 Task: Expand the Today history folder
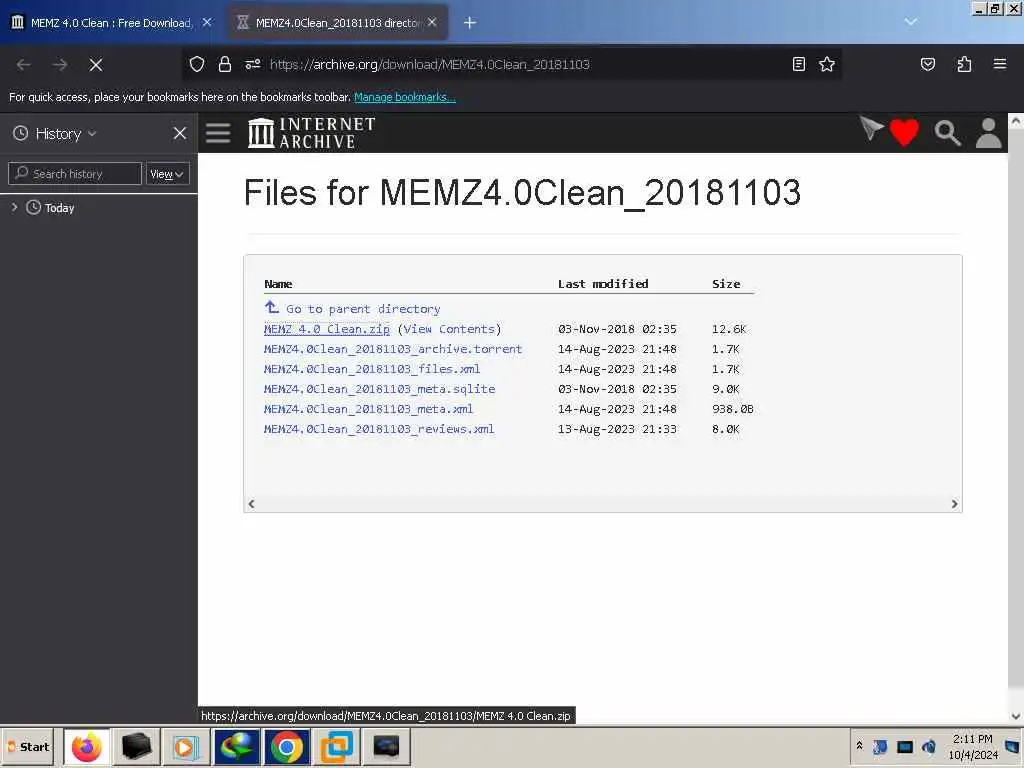pyautogui.click(x=14, y=207)
